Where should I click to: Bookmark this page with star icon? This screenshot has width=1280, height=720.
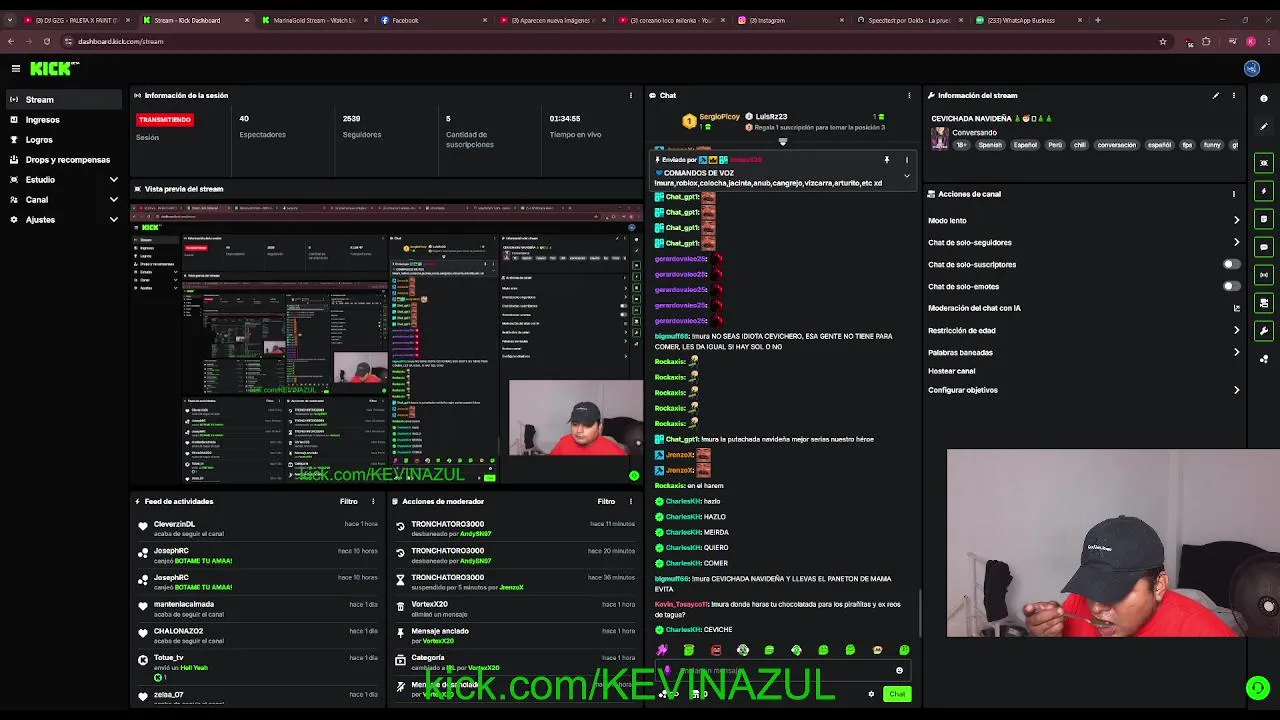pos(1163,41)
